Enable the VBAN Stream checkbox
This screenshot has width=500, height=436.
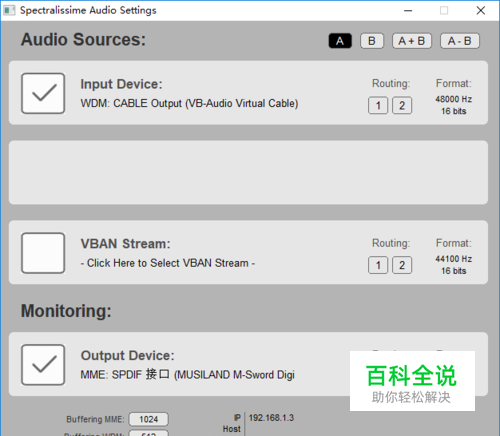(43, 253)
